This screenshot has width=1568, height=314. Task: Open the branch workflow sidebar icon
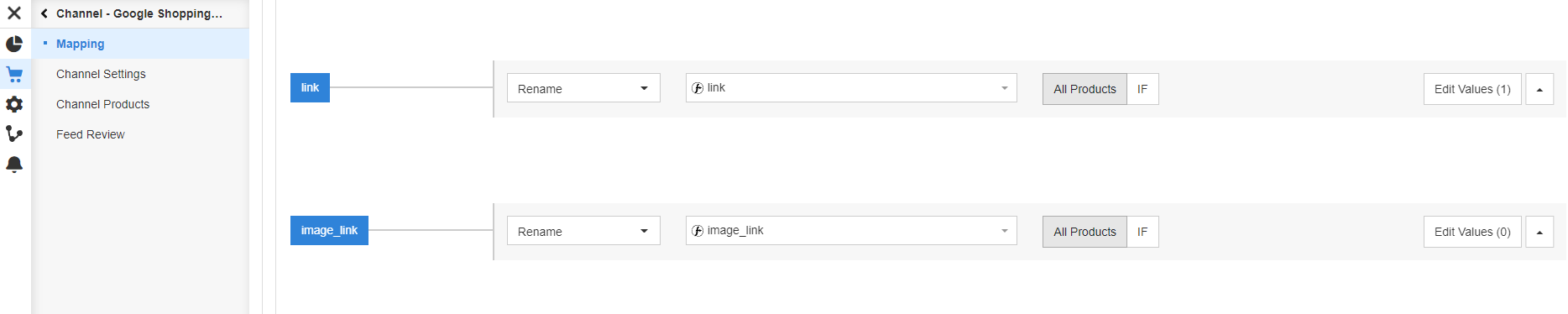14,134
